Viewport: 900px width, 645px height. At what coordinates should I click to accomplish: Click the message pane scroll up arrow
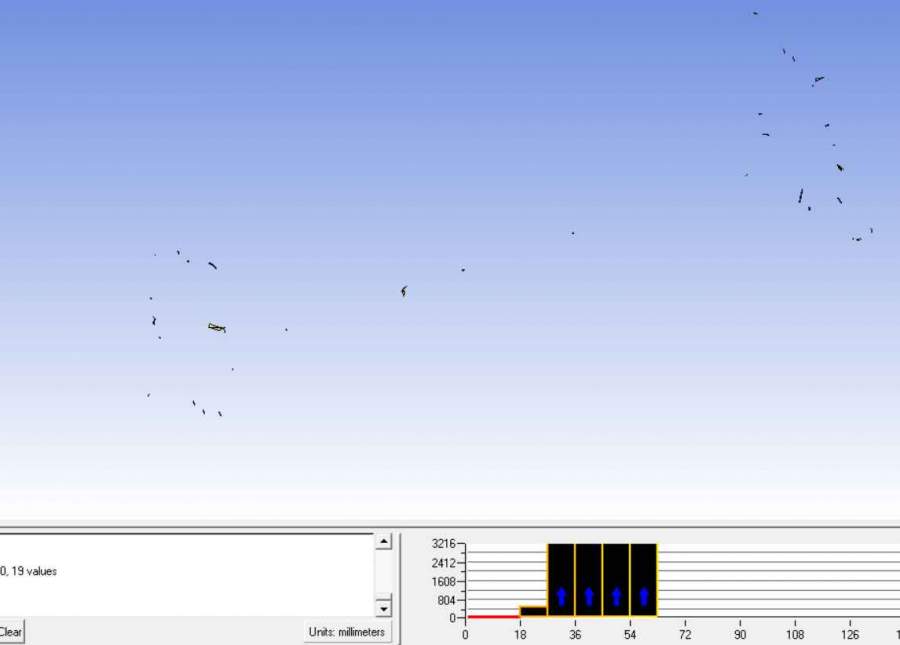[383, 541]
